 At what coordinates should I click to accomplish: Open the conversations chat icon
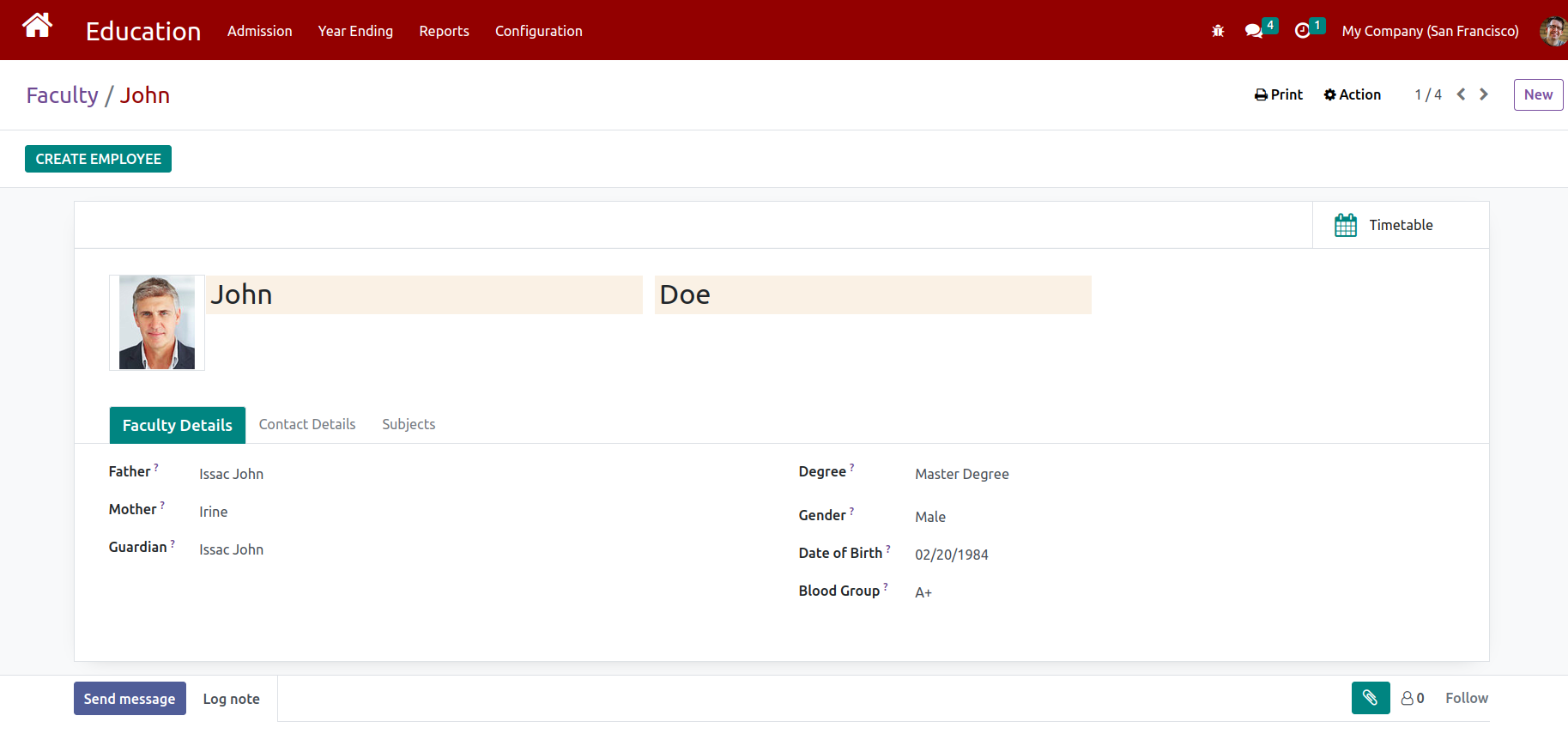point(1254,31)
